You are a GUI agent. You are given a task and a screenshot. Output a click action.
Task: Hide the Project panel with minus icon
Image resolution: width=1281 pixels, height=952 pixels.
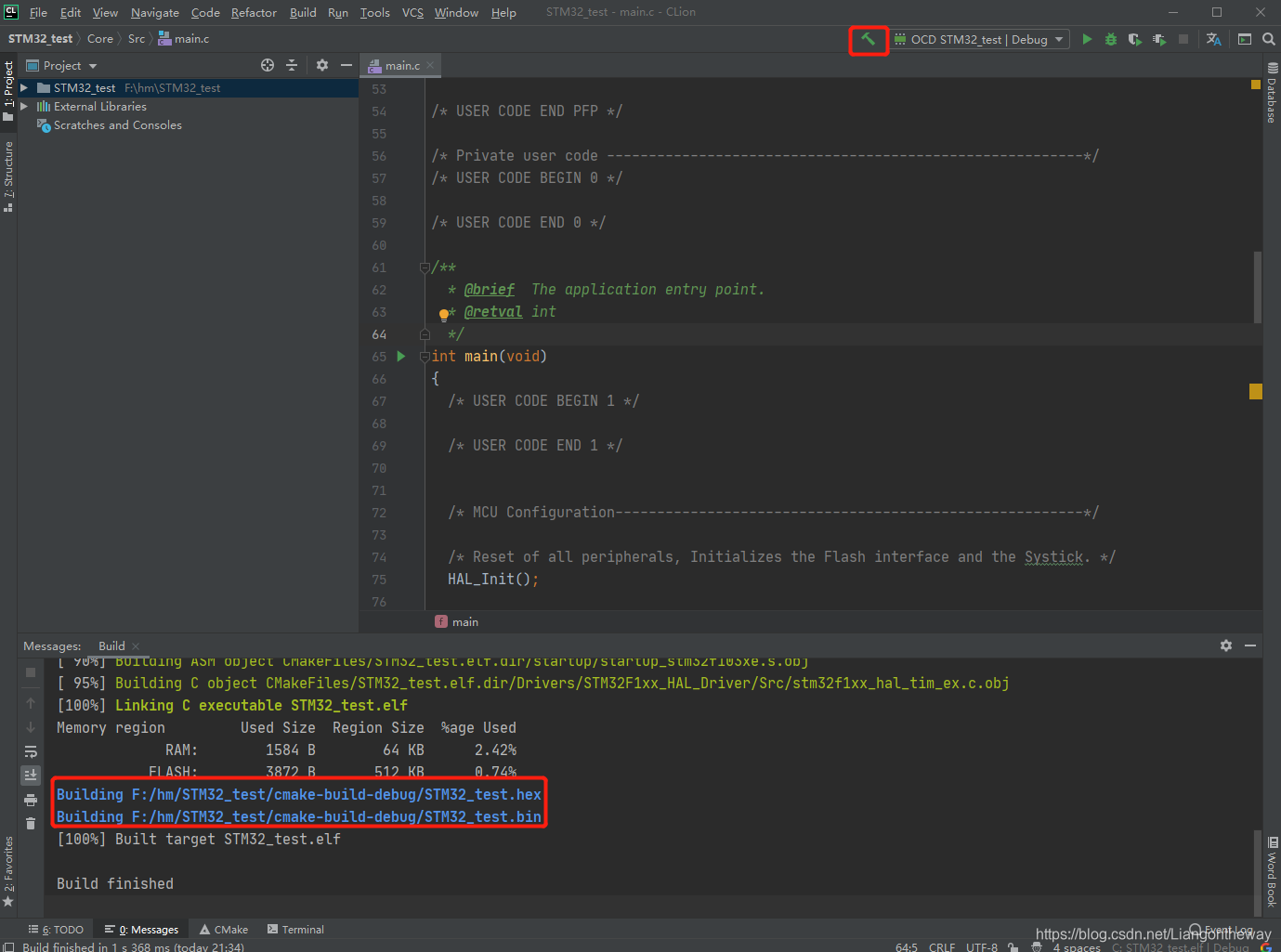click(x=346, y=65)
